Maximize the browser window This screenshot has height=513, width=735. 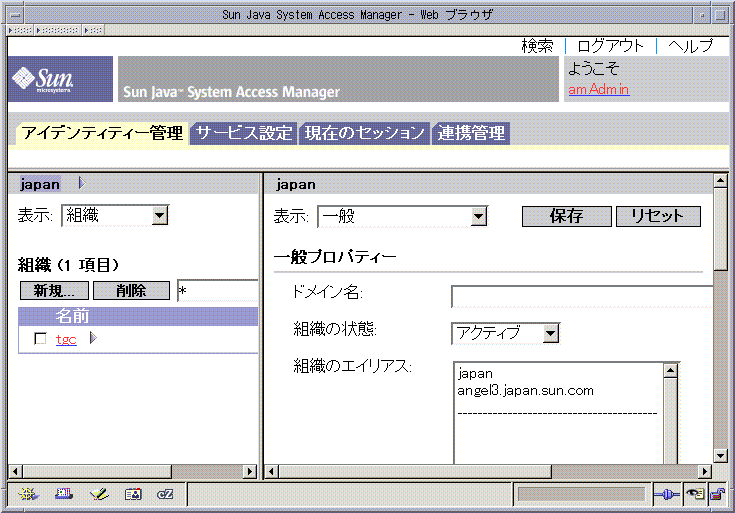[720, 15]
